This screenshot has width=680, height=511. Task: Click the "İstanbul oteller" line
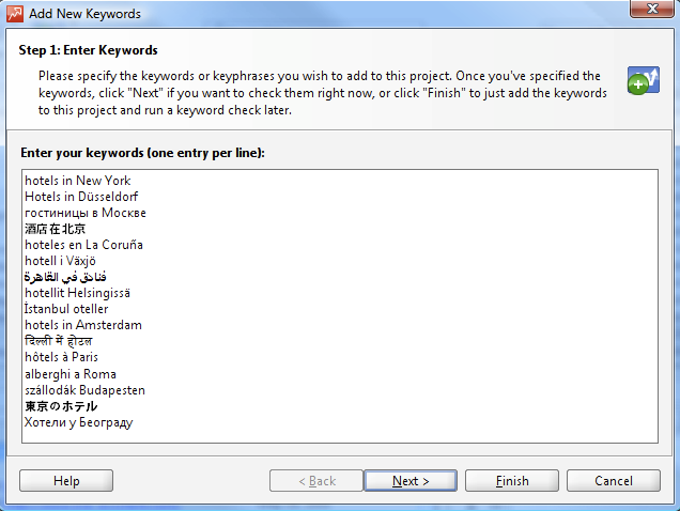click(67, 309)
